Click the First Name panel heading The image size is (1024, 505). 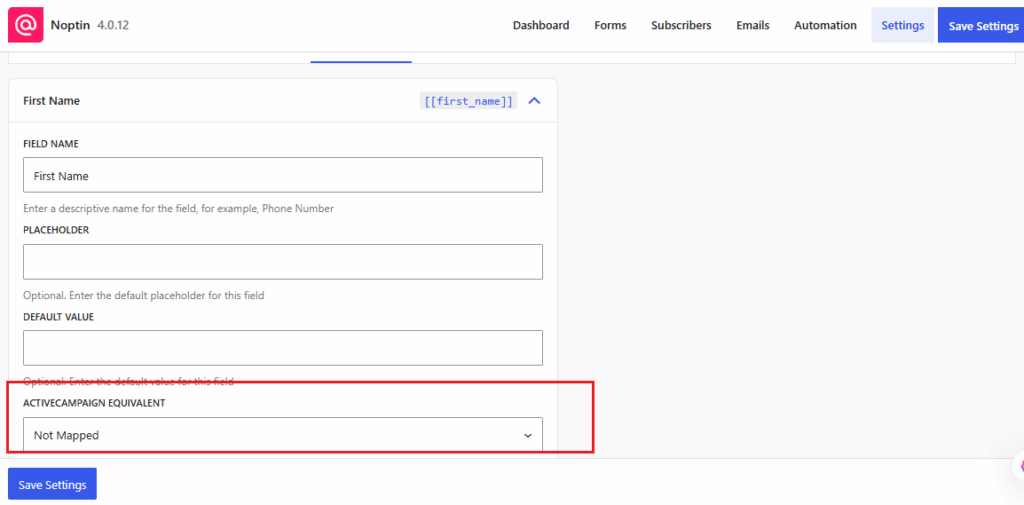[52, 101]
